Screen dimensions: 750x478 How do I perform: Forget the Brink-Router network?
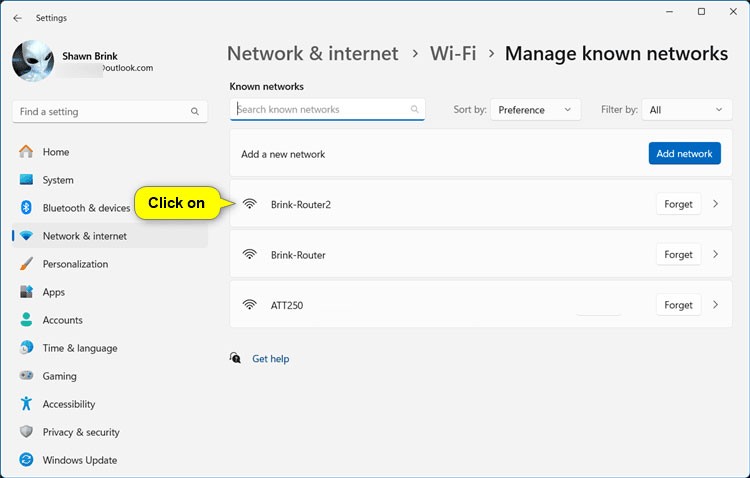pyautogui.click(x=678, y=254)
